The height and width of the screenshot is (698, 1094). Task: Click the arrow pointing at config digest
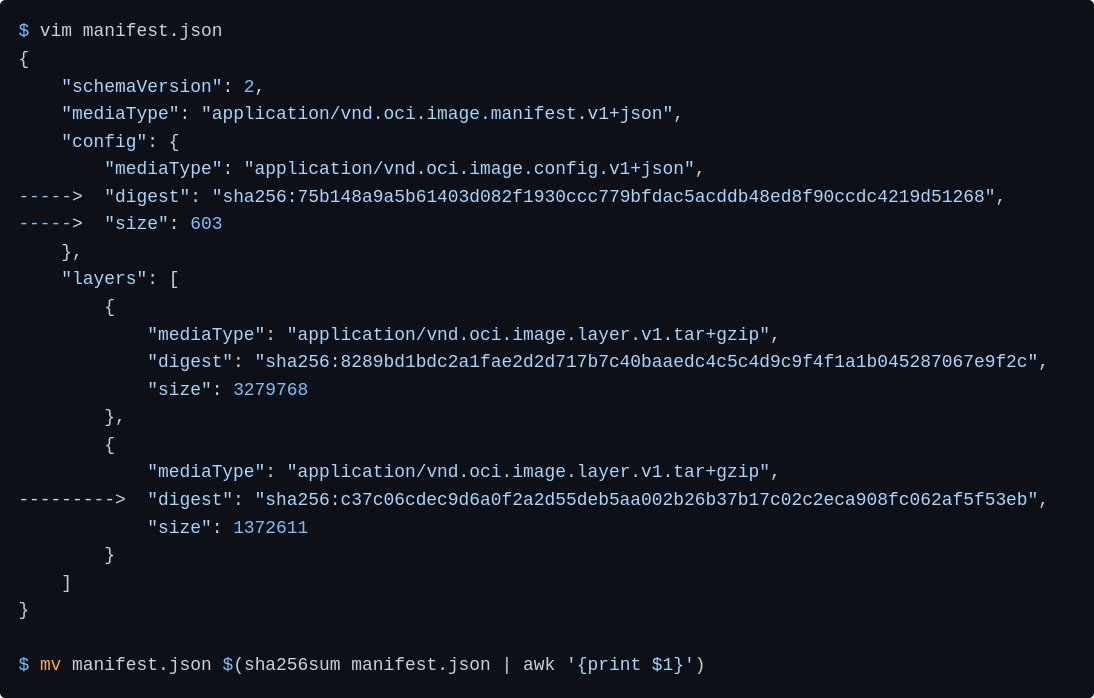tap(50, 197)
